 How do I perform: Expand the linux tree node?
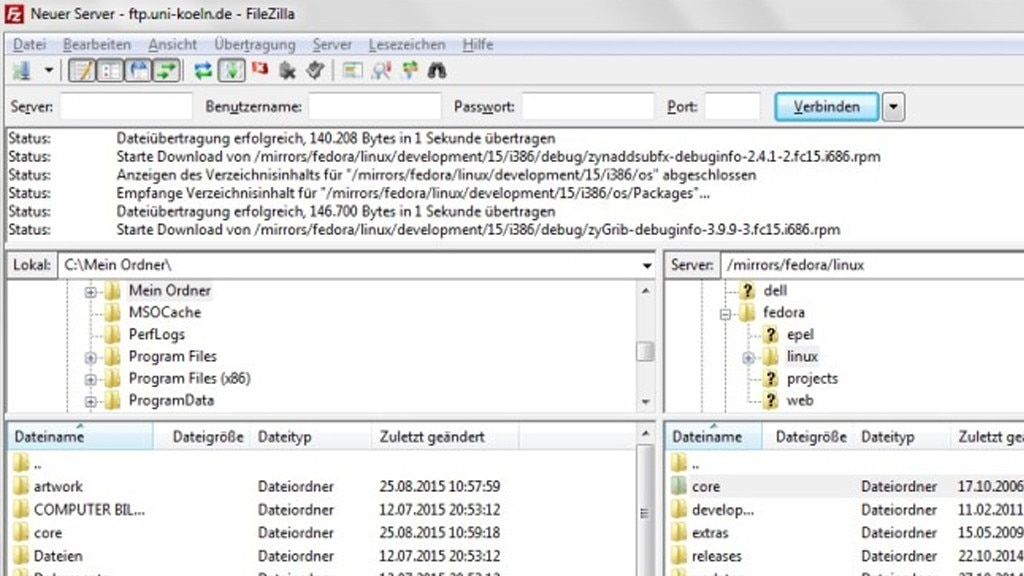pyautogui.click(x=748, y=357)
